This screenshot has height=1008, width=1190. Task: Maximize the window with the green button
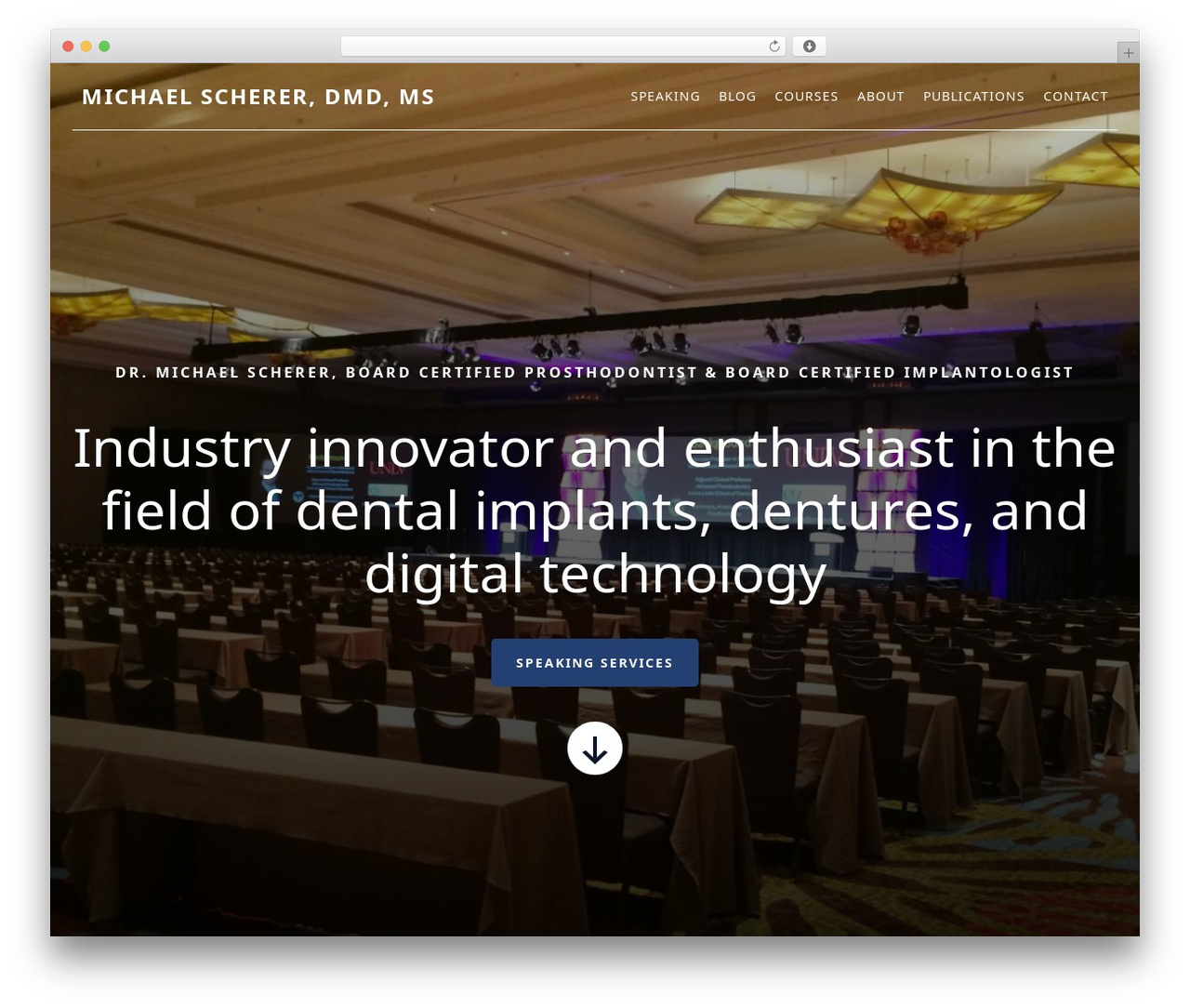tap(104, 46)
